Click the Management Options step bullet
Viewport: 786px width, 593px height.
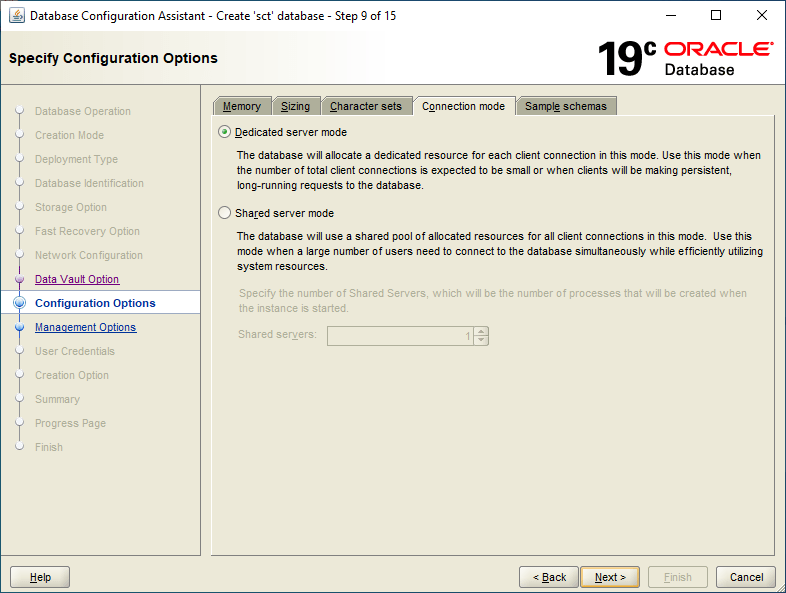(x=20, y=327)
